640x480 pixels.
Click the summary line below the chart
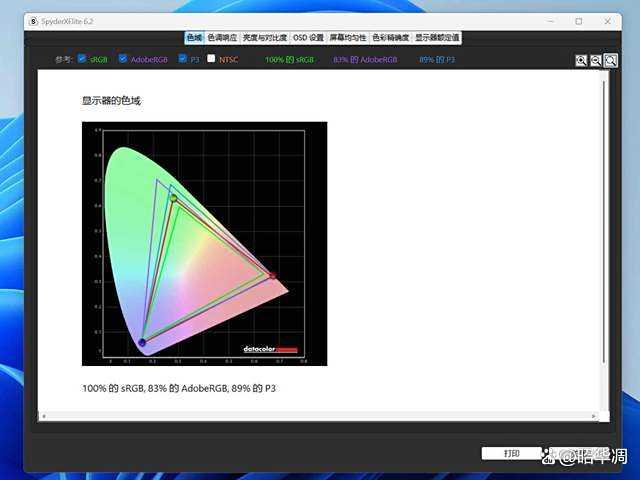pos(179,388)
